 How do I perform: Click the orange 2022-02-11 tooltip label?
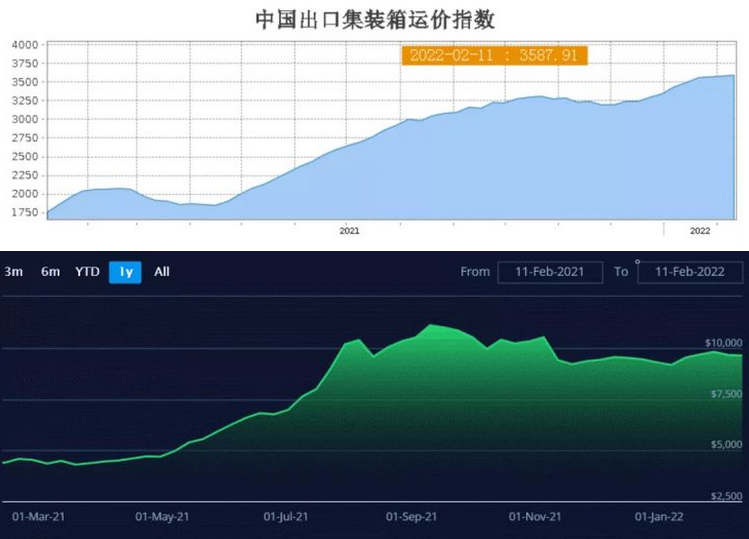(494, 56)
